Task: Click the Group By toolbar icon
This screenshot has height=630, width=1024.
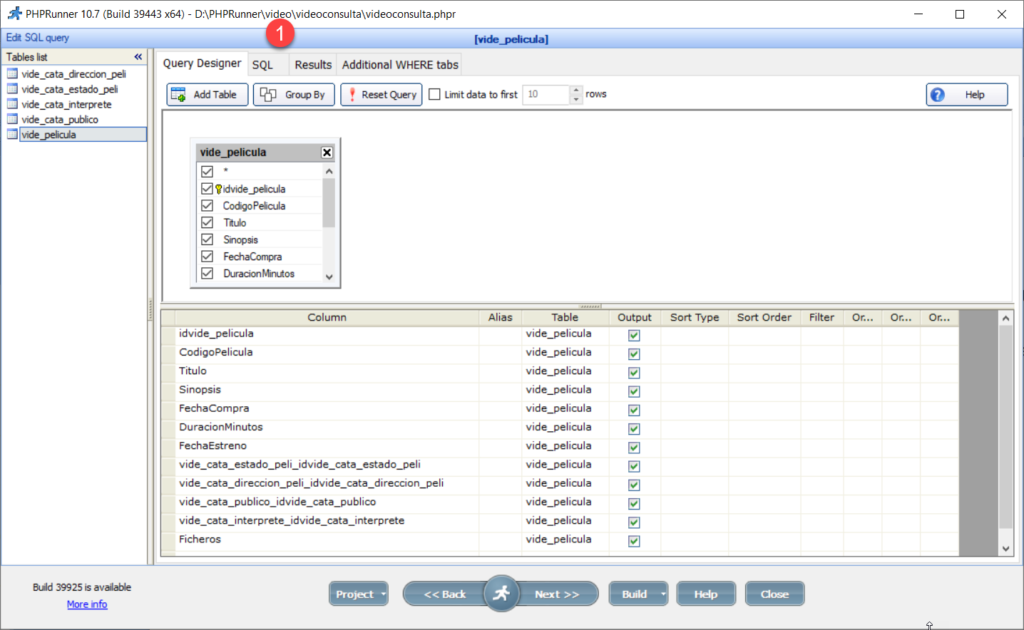Action: point(266,95)
